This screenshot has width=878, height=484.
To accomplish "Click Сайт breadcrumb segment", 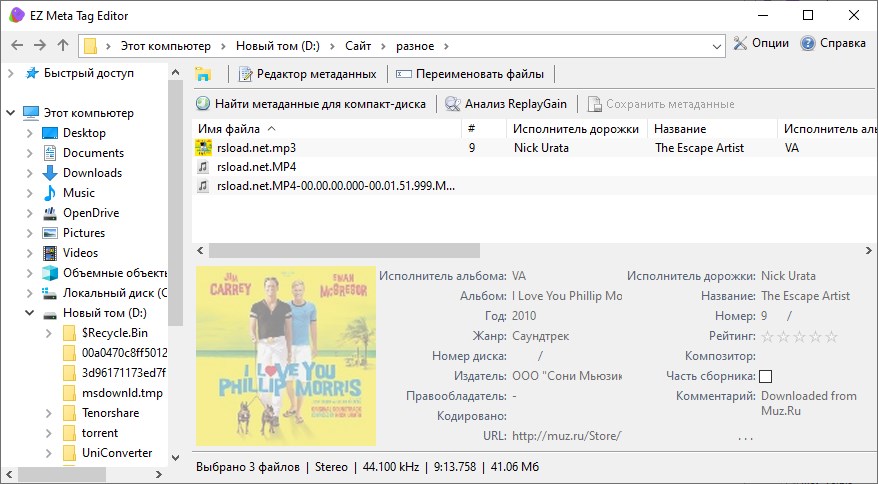I will [x=358, y=46].
